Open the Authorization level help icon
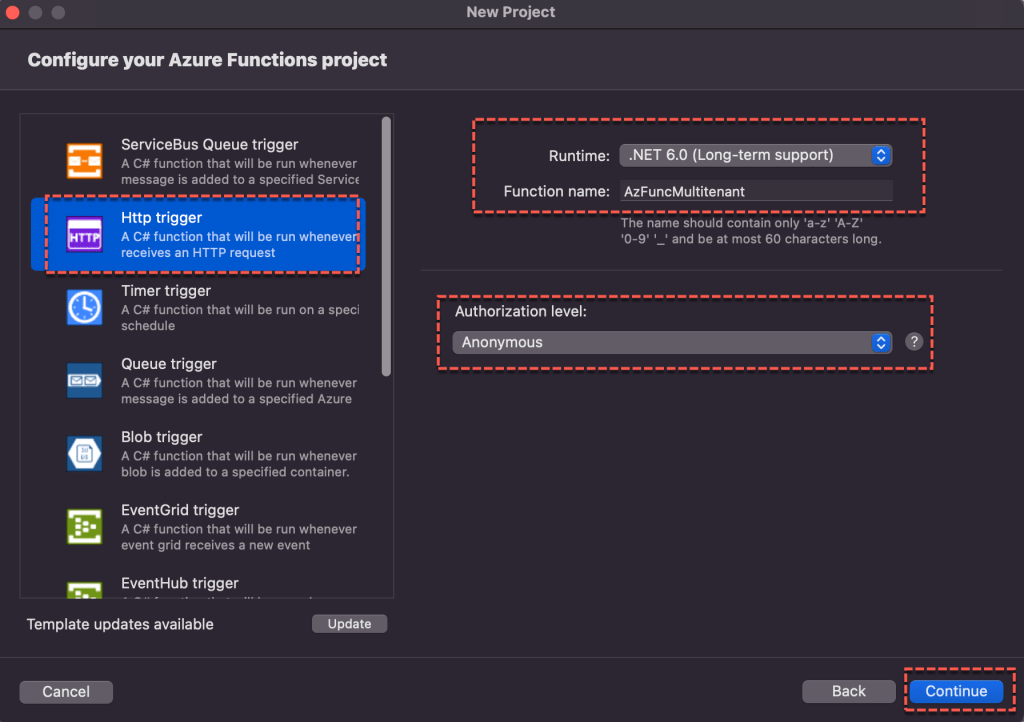1024x722 pixels. click(913, 342)
